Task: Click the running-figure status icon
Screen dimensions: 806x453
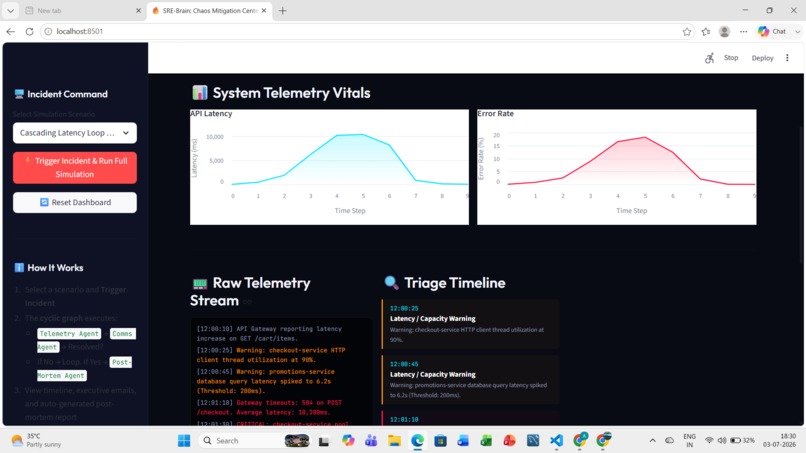Action: click(x=709, y=58)
